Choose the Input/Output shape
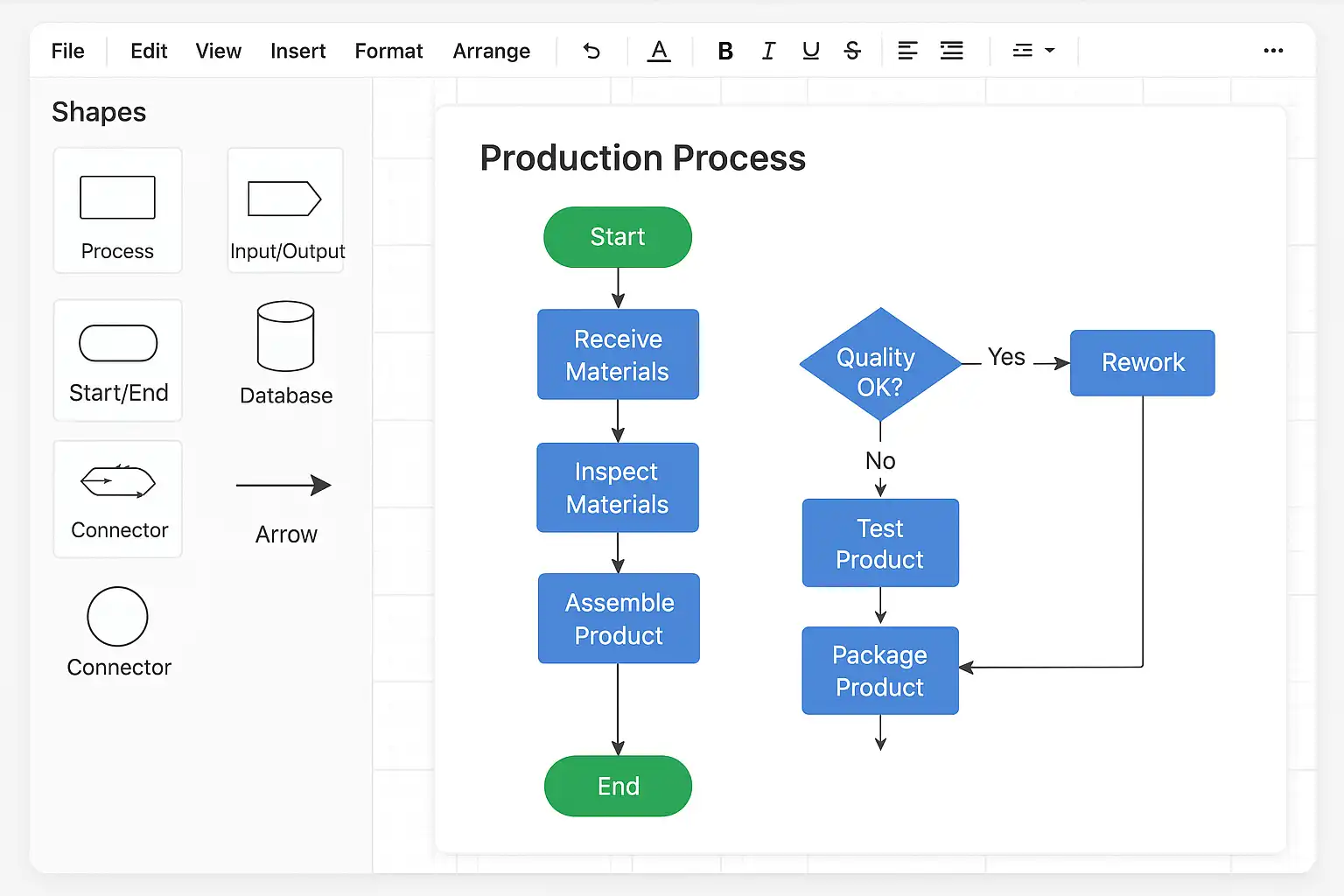Screen dimensions: 1344x896 pyautogui.click(x=285, y=210)
